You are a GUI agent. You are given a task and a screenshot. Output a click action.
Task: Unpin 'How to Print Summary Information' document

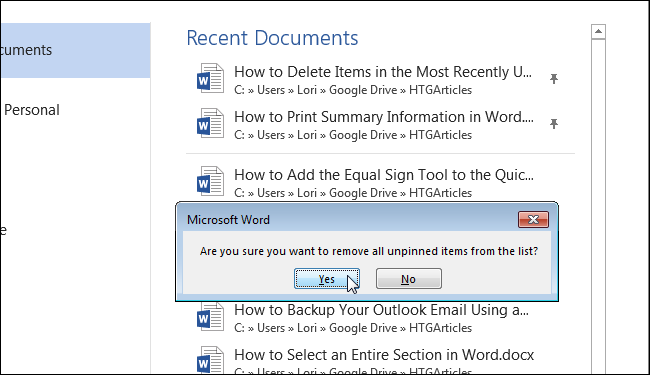(x=553, y=123)
